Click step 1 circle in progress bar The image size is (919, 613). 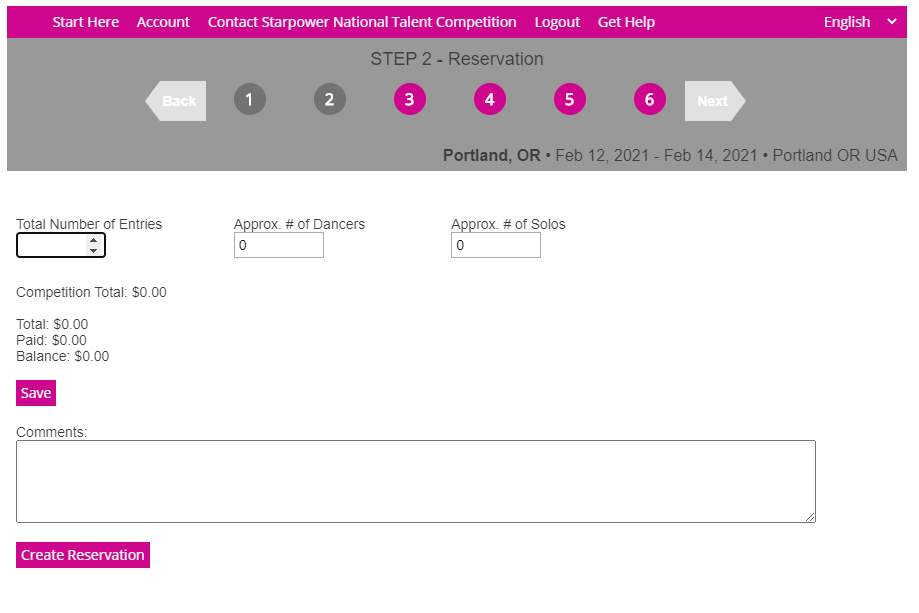(x=250, y=100)
